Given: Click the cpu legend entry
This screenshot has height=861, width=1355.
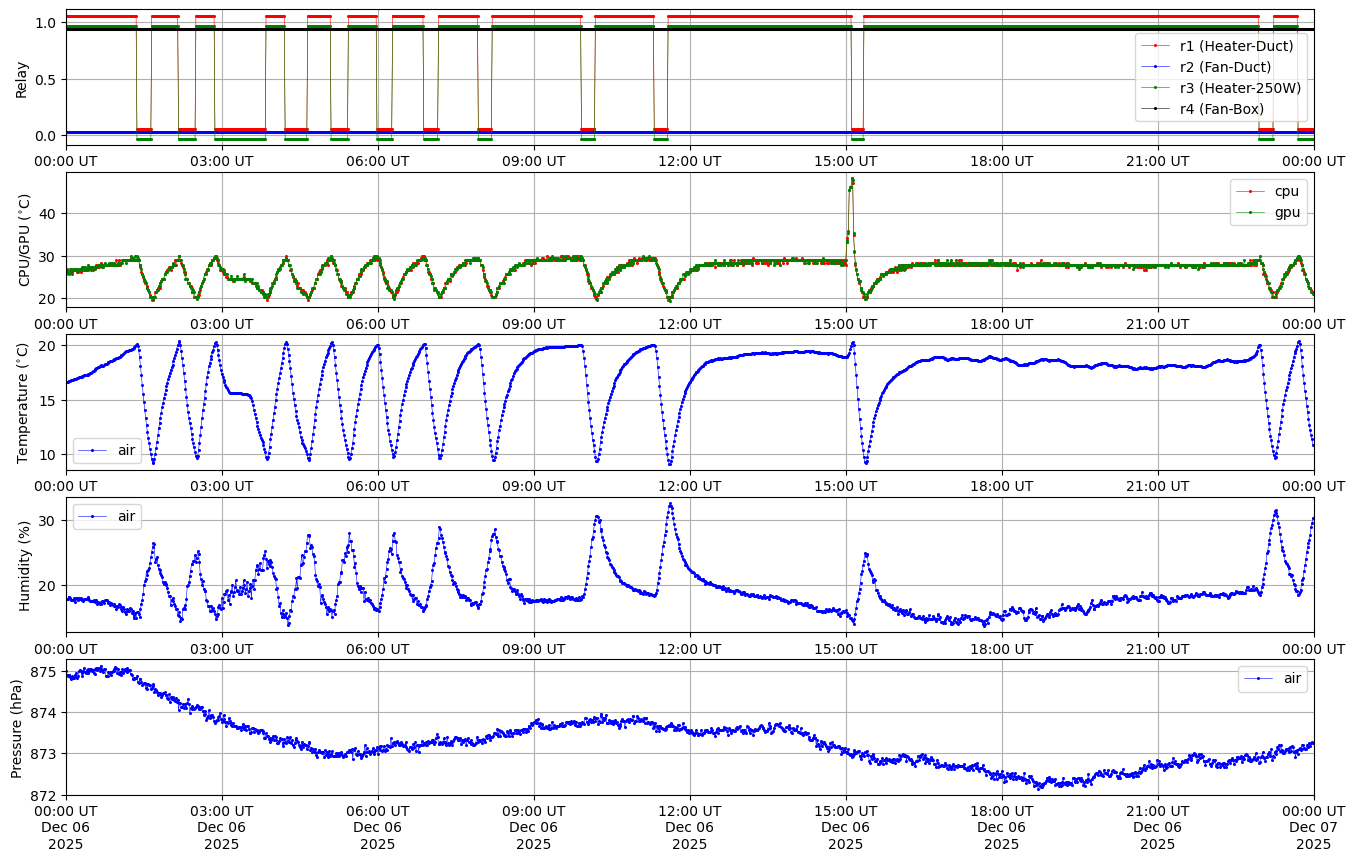Looking at the screenshot, I should point(1285,191).
